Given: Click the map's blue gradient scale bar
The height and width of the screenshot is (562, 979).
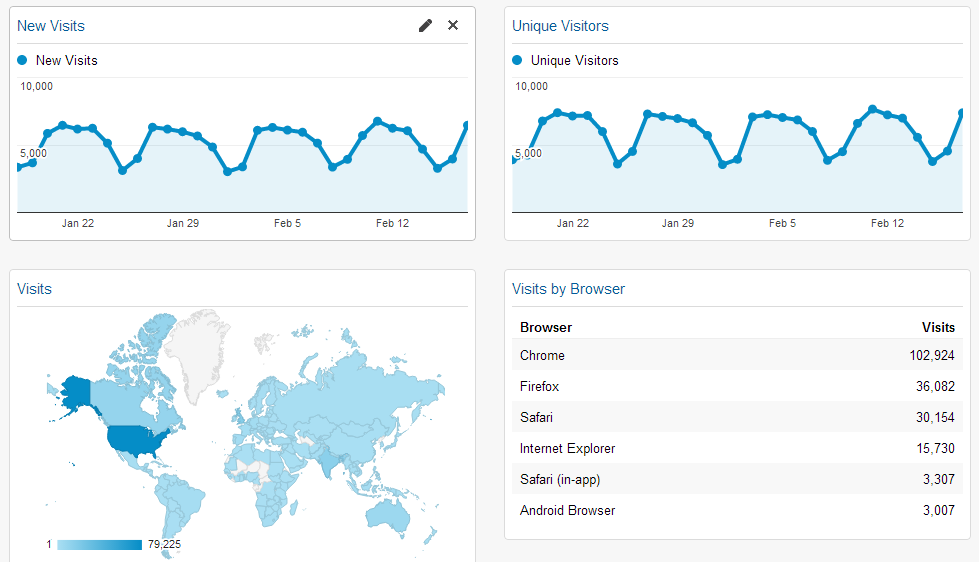Looking at the screenshot, I should [x=99, y=545].
